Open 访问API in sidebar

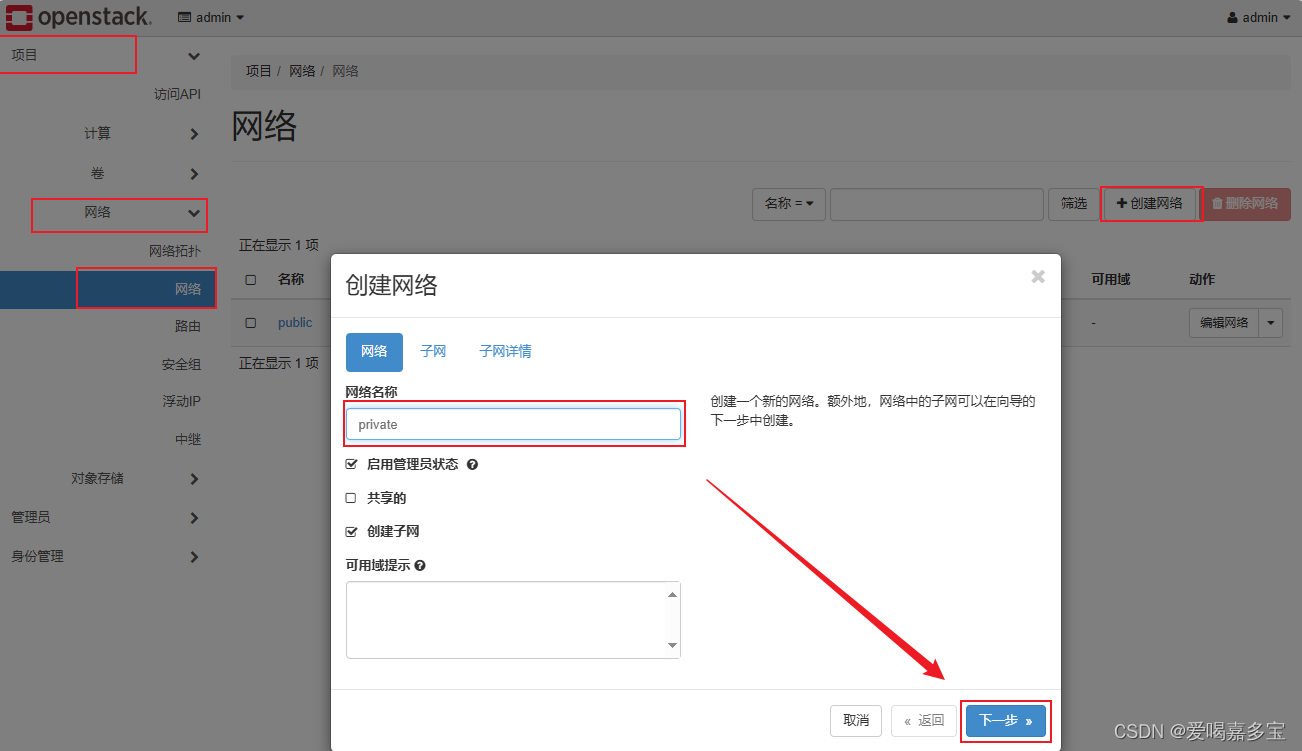(x=177, y=94)
